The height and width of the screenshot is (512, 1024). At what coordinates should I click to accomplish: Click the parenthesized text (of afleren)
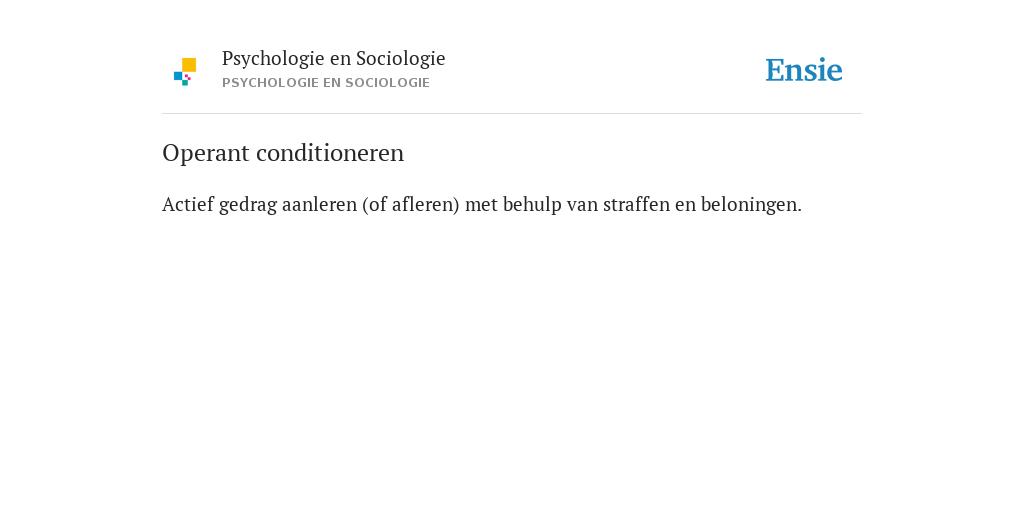click(411, 205)
